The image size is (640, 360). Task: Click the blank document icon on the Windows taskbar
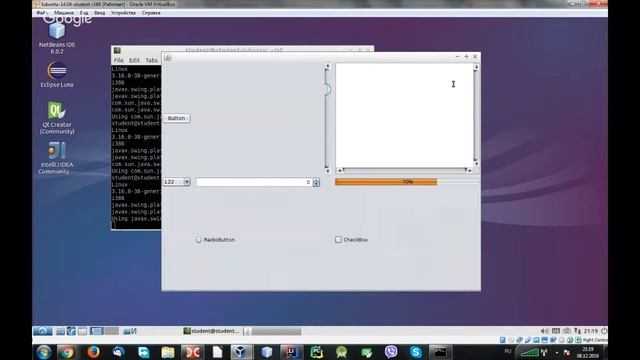(217, 352)
